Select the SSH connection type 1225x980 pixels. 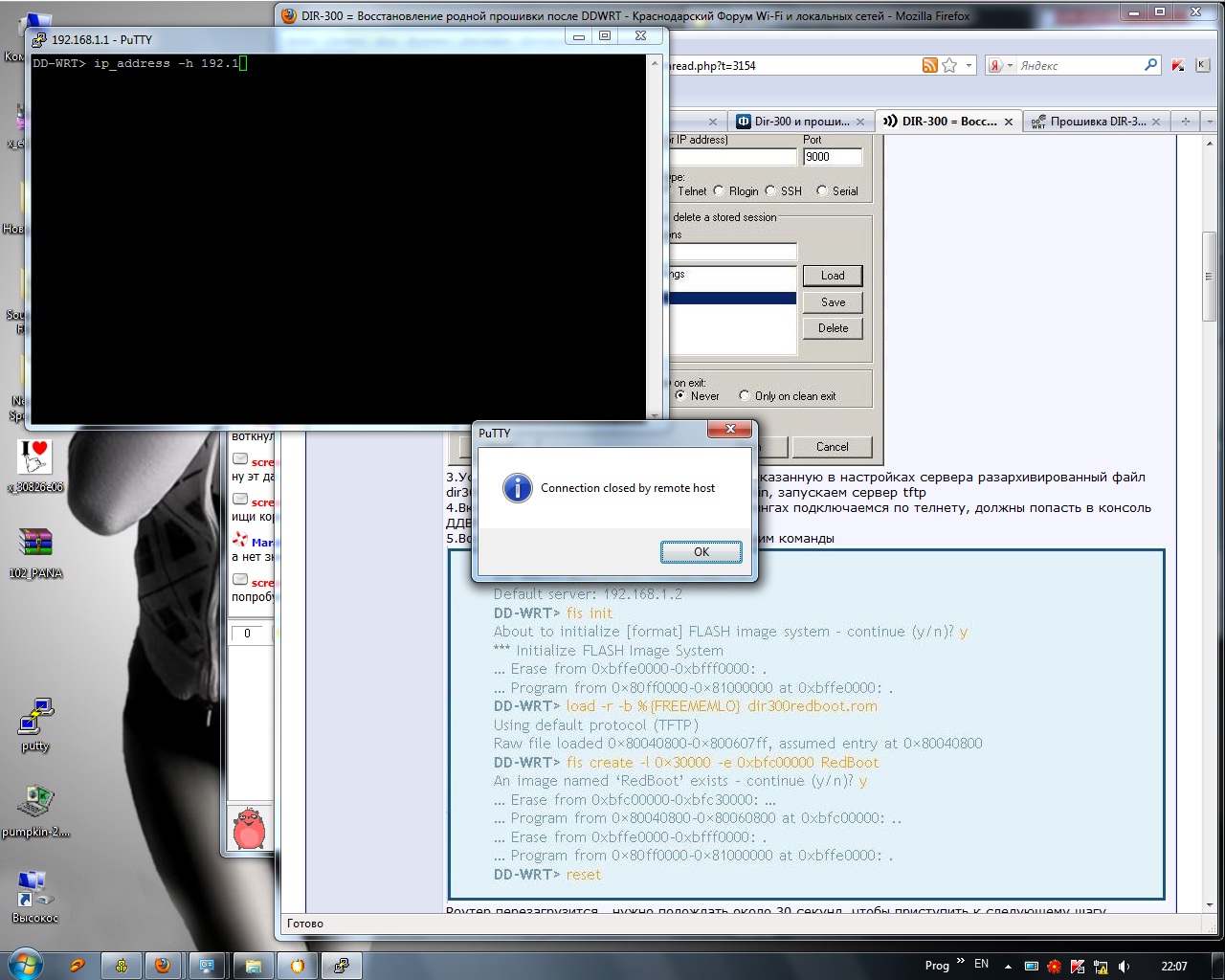(770, 191)
